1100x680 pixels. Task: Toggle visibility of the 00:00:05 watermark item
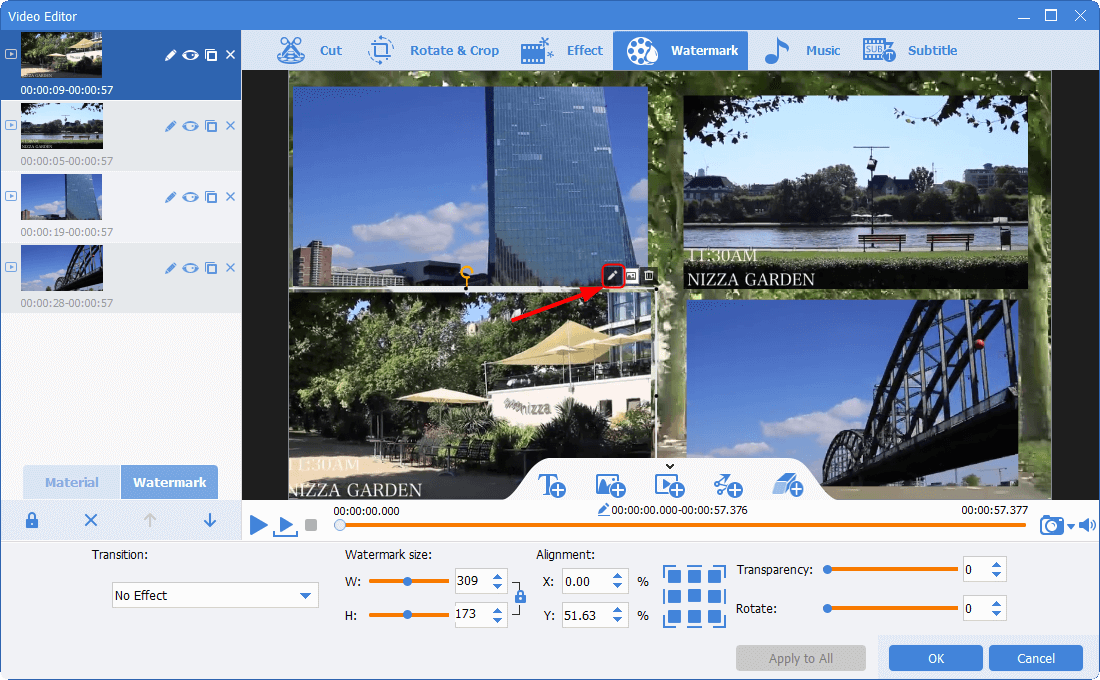click(x=190, y=126)
